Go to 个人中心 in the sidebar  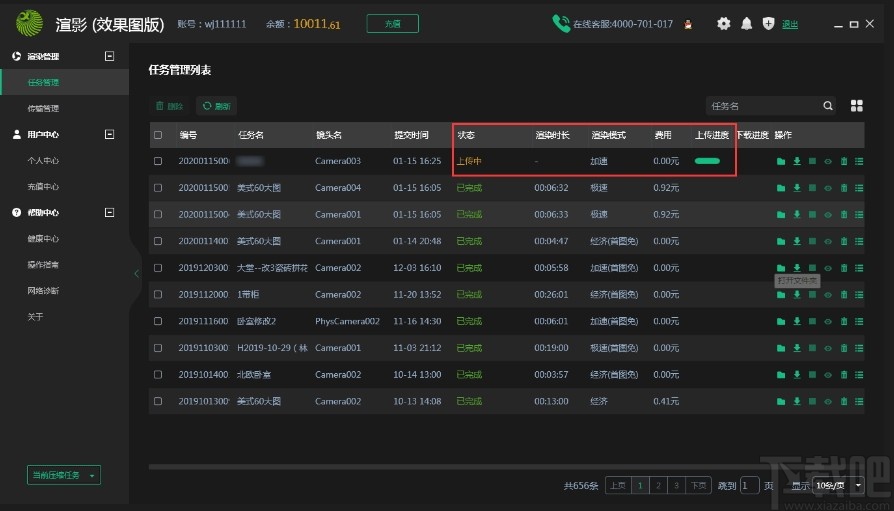[x=43, y=161]
